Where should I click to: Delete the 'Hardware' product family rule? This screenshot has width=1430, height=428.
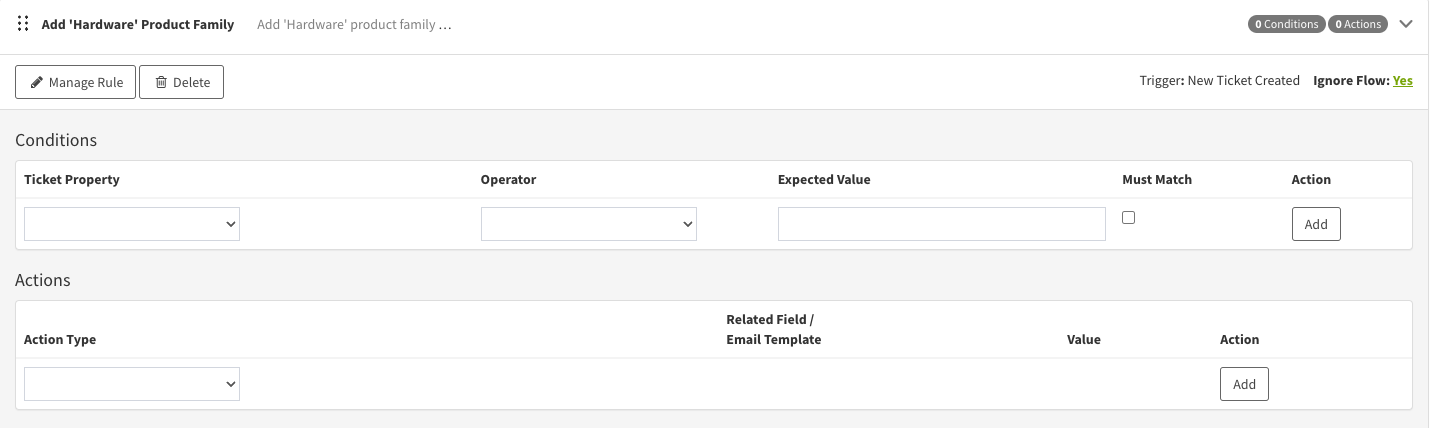click(x=181, y=82)
